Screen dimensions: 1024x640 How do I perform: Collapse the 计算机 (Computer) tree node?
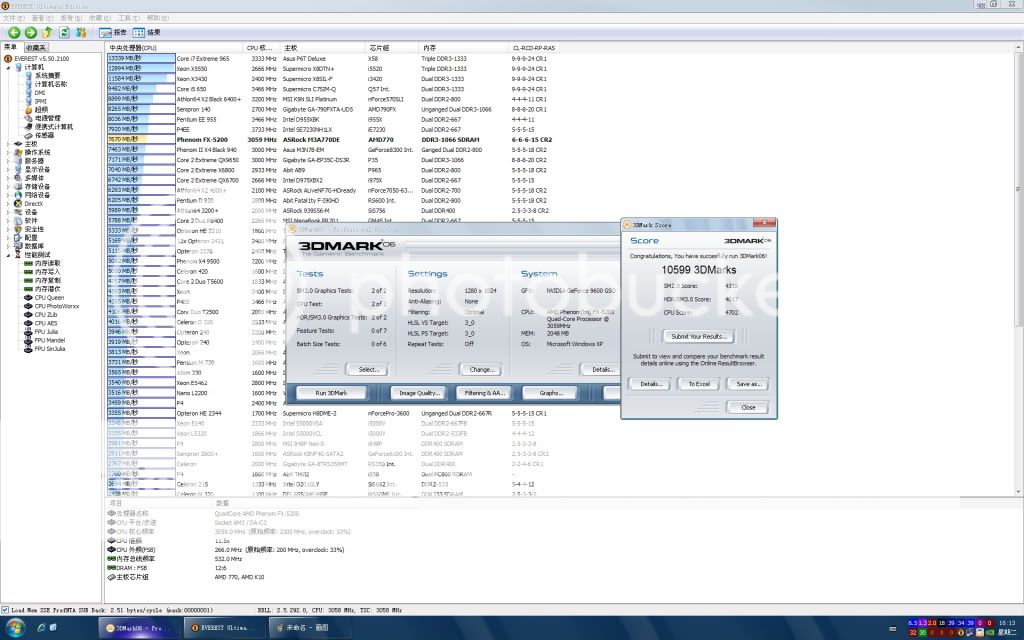tap(9, 67)
